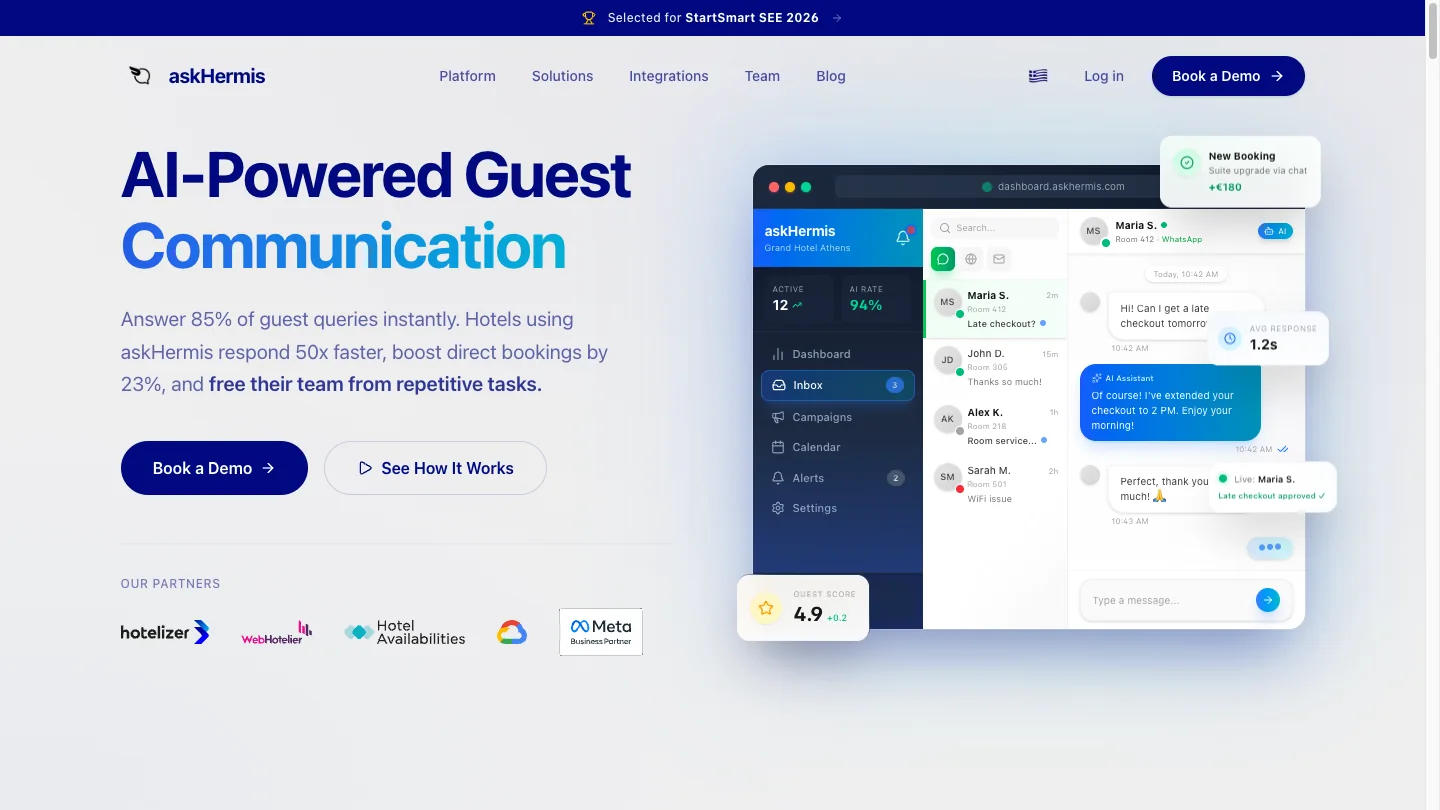Click the AI Assistant reply bubble
Image resolution: width=1440 pixels, height=810 pixels.
(x=1170, y=402)
